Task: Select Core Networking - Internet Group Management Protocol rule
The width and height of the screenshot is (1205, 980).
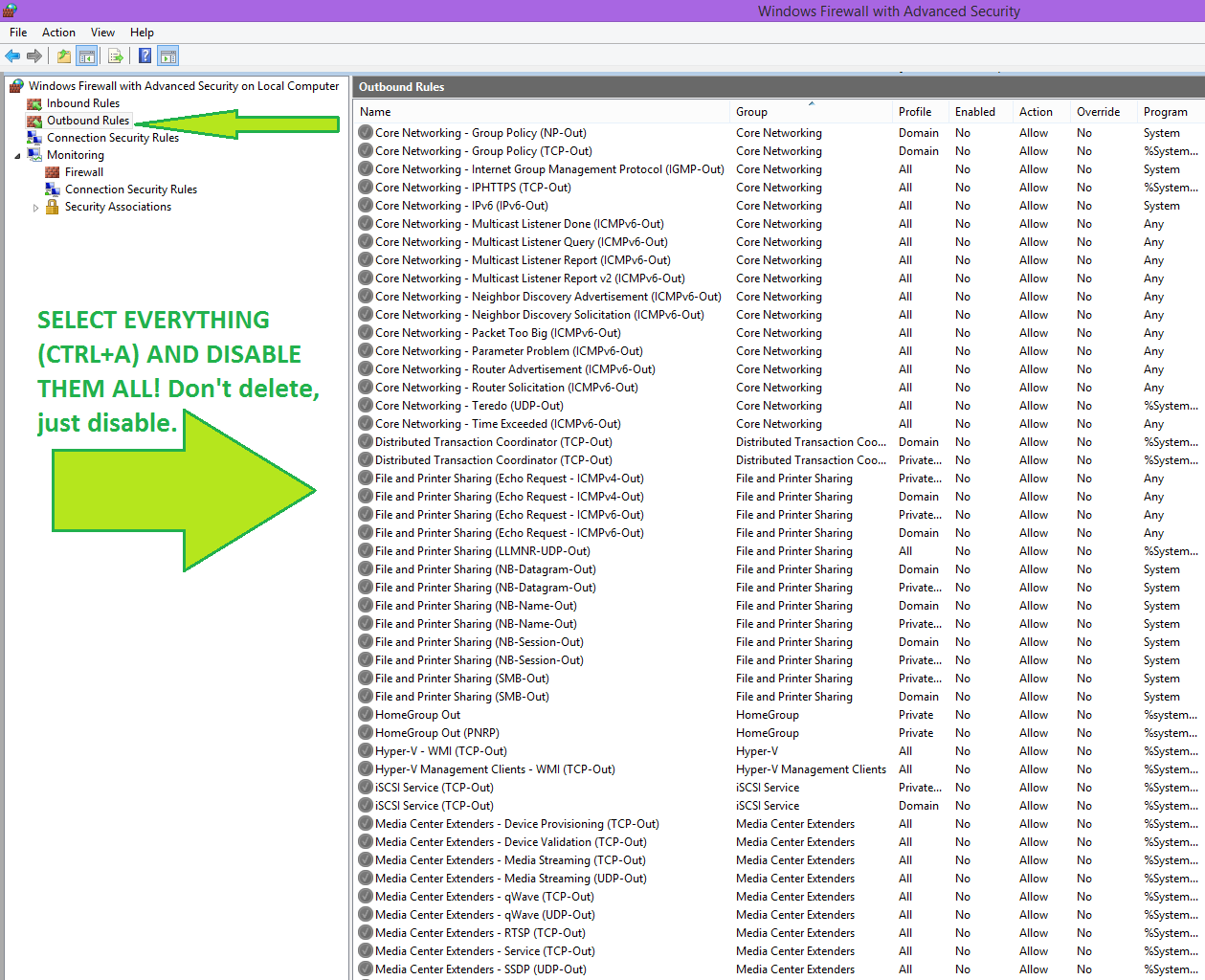Action: coord(549,169)
